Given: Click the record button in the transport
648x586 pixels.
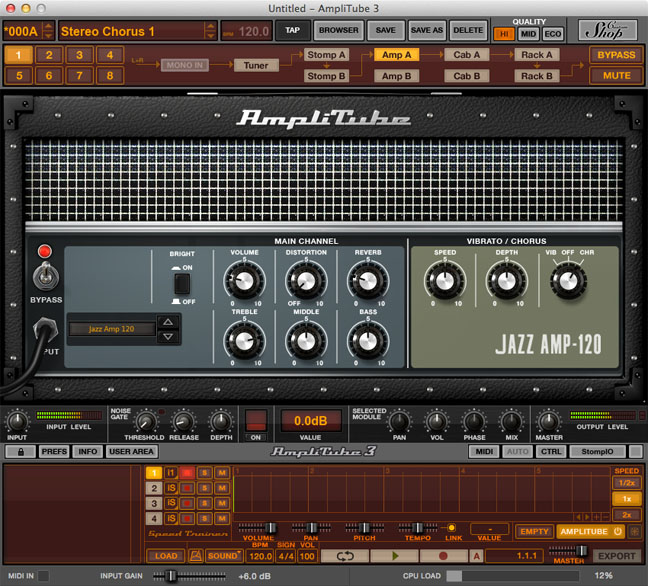Looking at the screenshot, I should pos(443,556).
